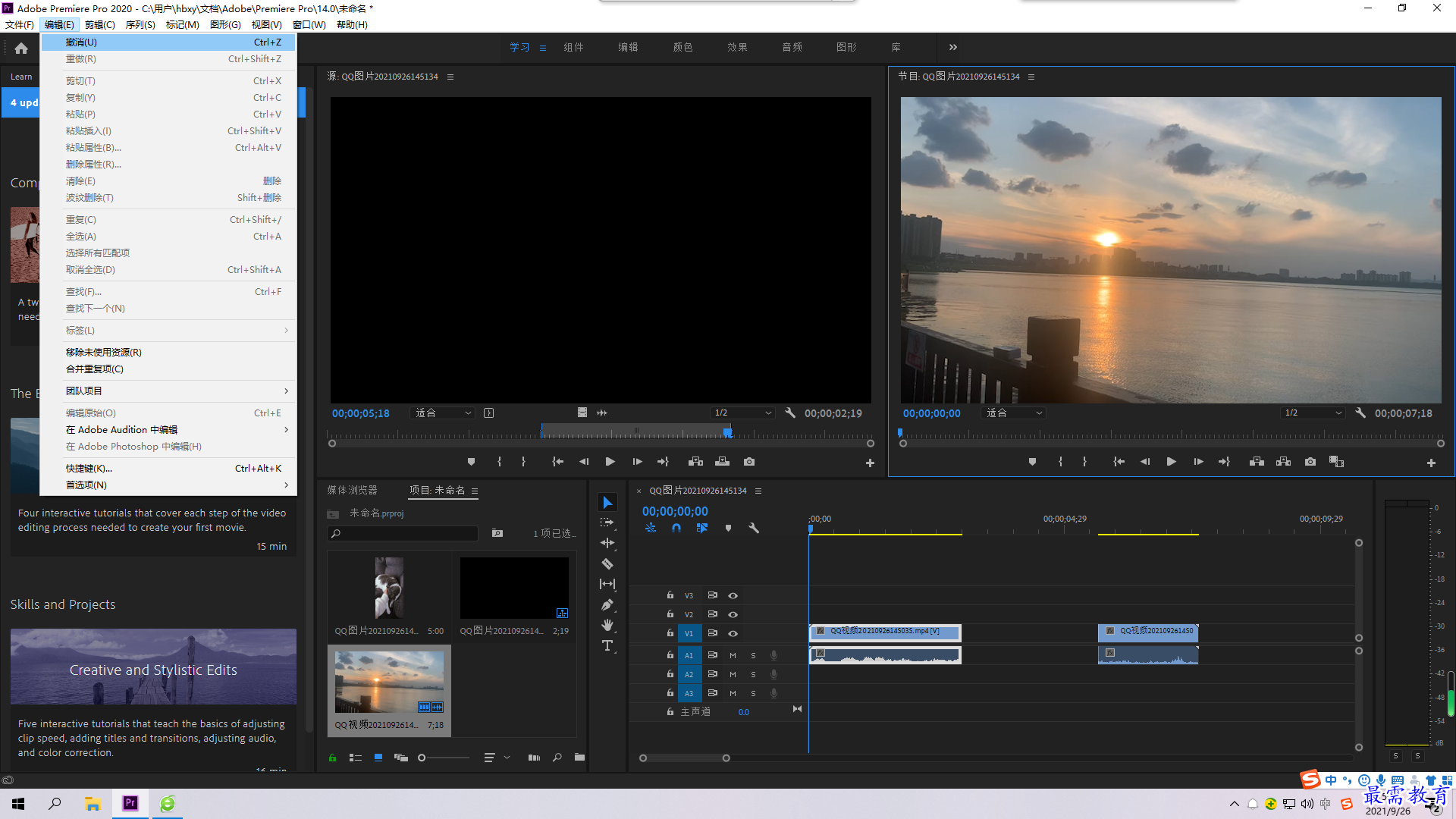Toggle V2 track output eye
This screenshot has width=1456, height=819.
(733, 614)
